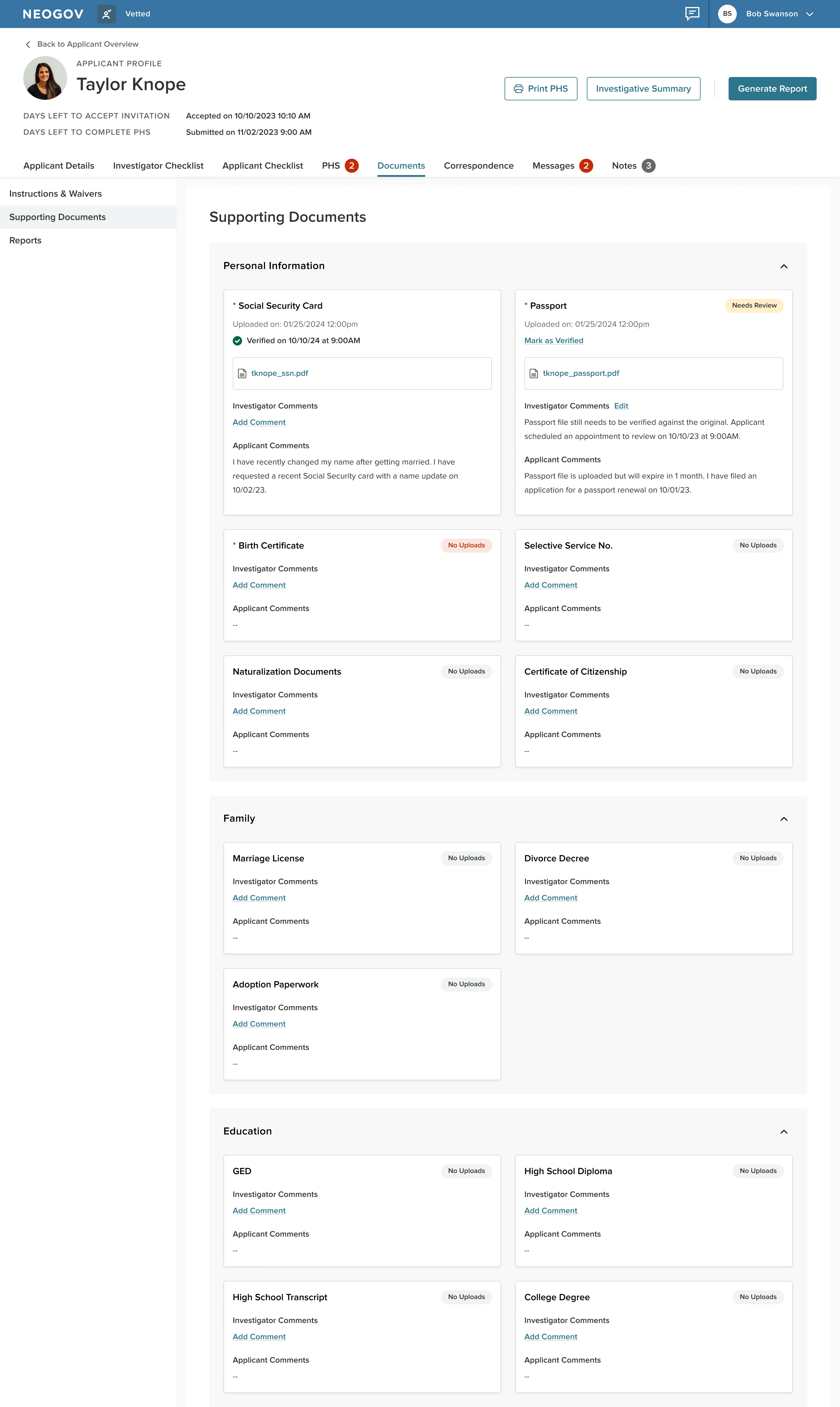Add comment on Divorce Decree
The width and height of the screenshot is (840, 1407).
[x=551, y=898]
